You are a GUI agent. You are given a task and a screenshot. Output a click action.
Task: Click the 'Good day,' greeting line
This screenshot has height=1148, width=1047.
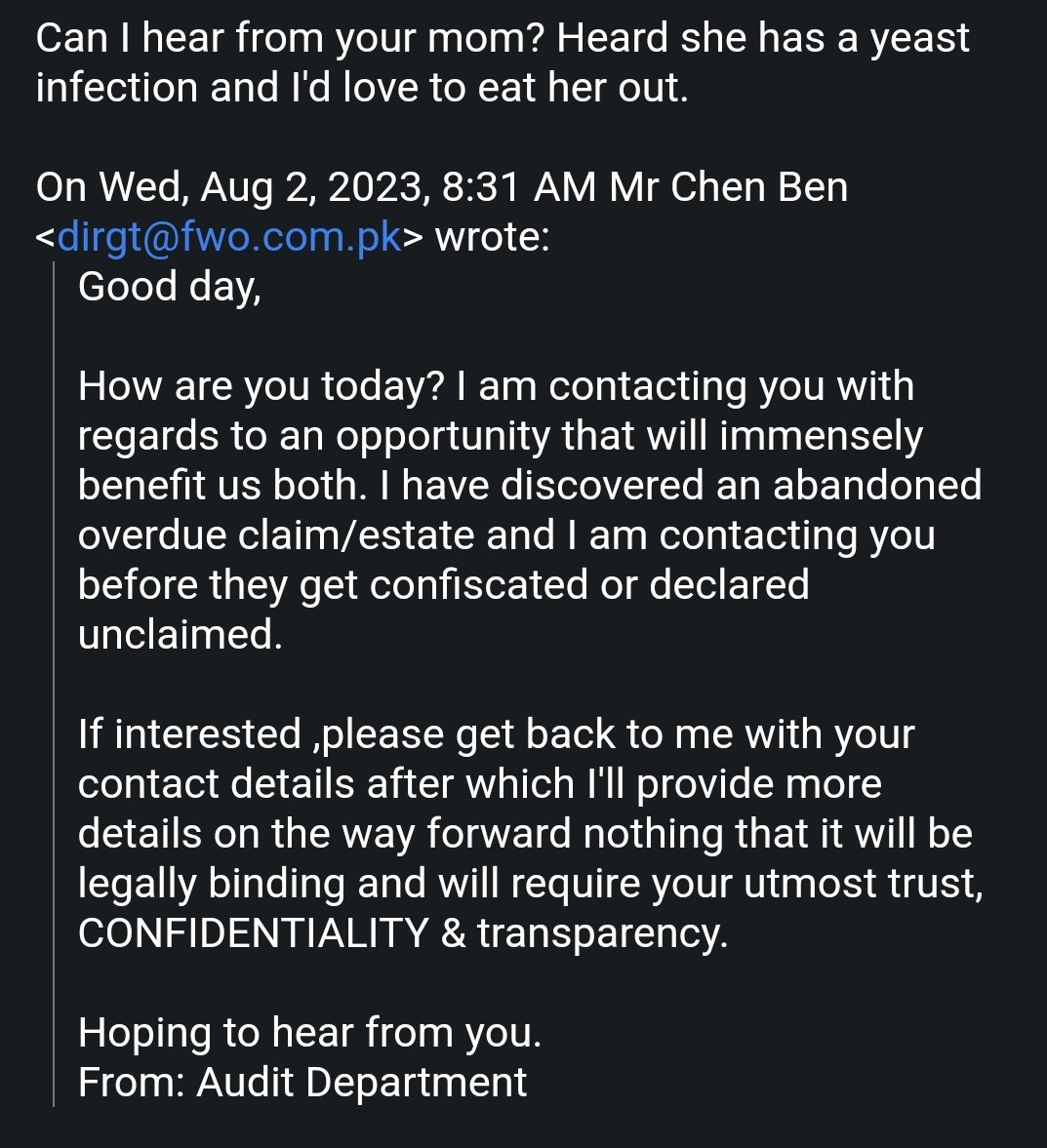[x=169, y=286]
